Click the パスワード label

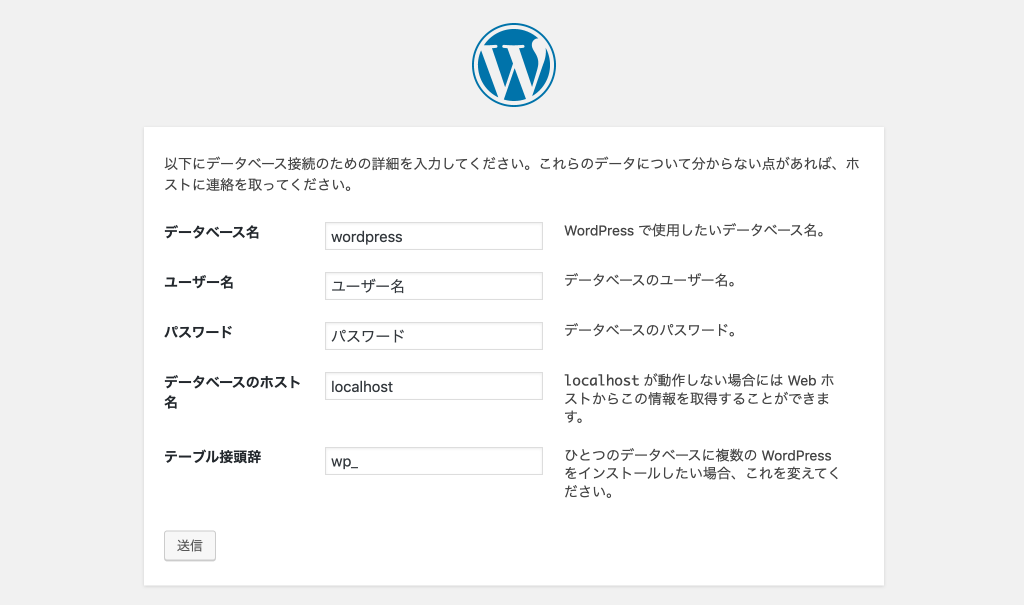point(198,332)
